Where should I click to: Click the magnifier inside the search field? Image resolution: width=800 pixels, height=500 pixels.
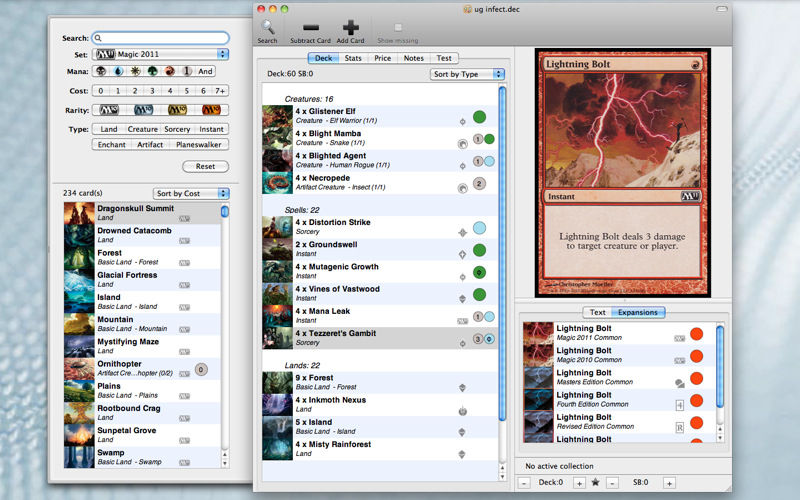pos(98,38)
